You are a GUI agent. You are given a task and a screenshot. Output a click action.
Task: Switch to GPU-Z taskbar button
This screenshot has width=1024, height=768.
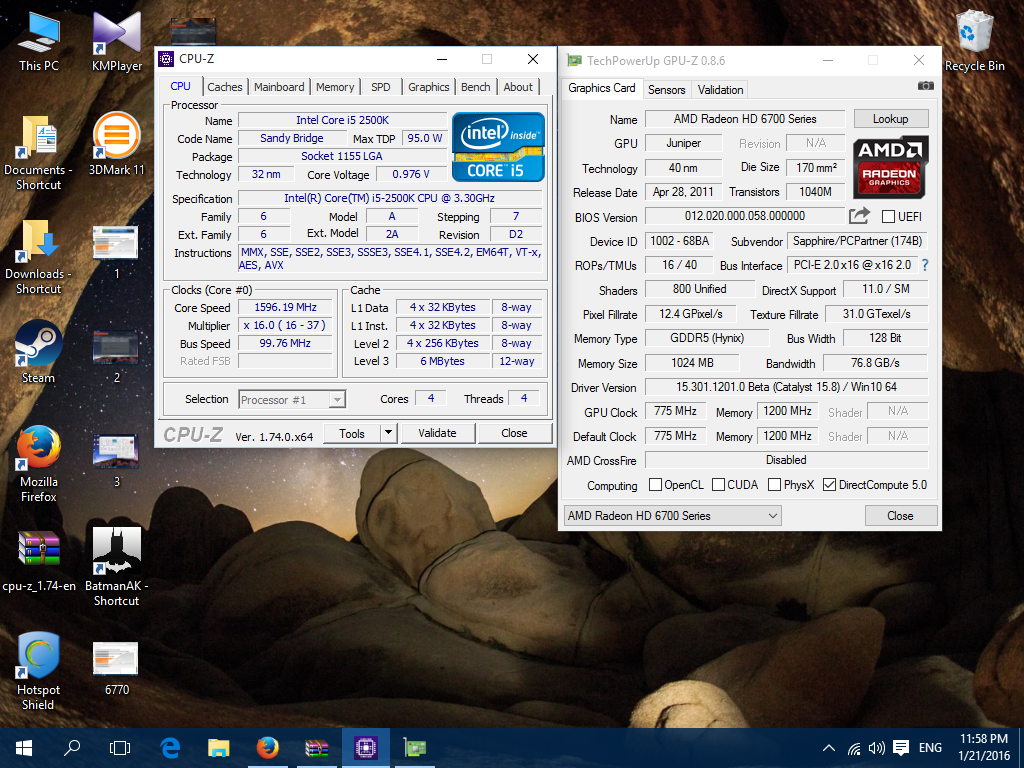coord(415,748)
